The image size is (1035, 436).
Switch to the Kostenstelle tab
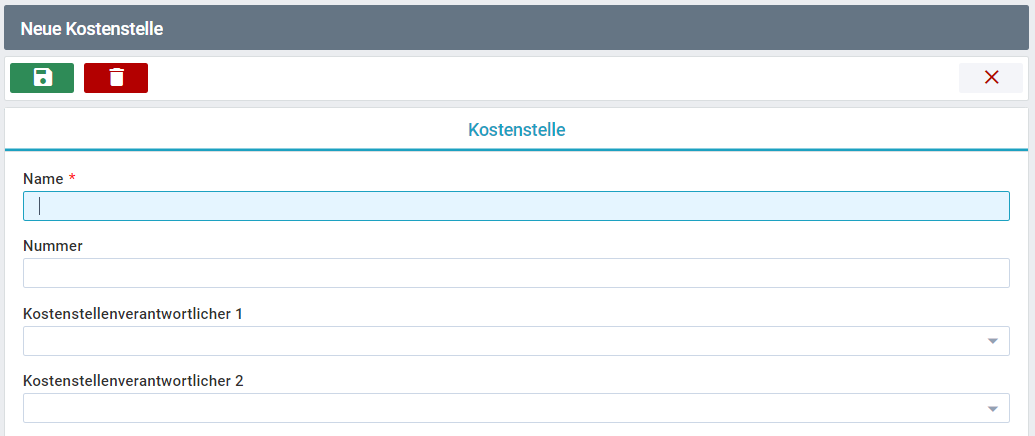point(516,129)
